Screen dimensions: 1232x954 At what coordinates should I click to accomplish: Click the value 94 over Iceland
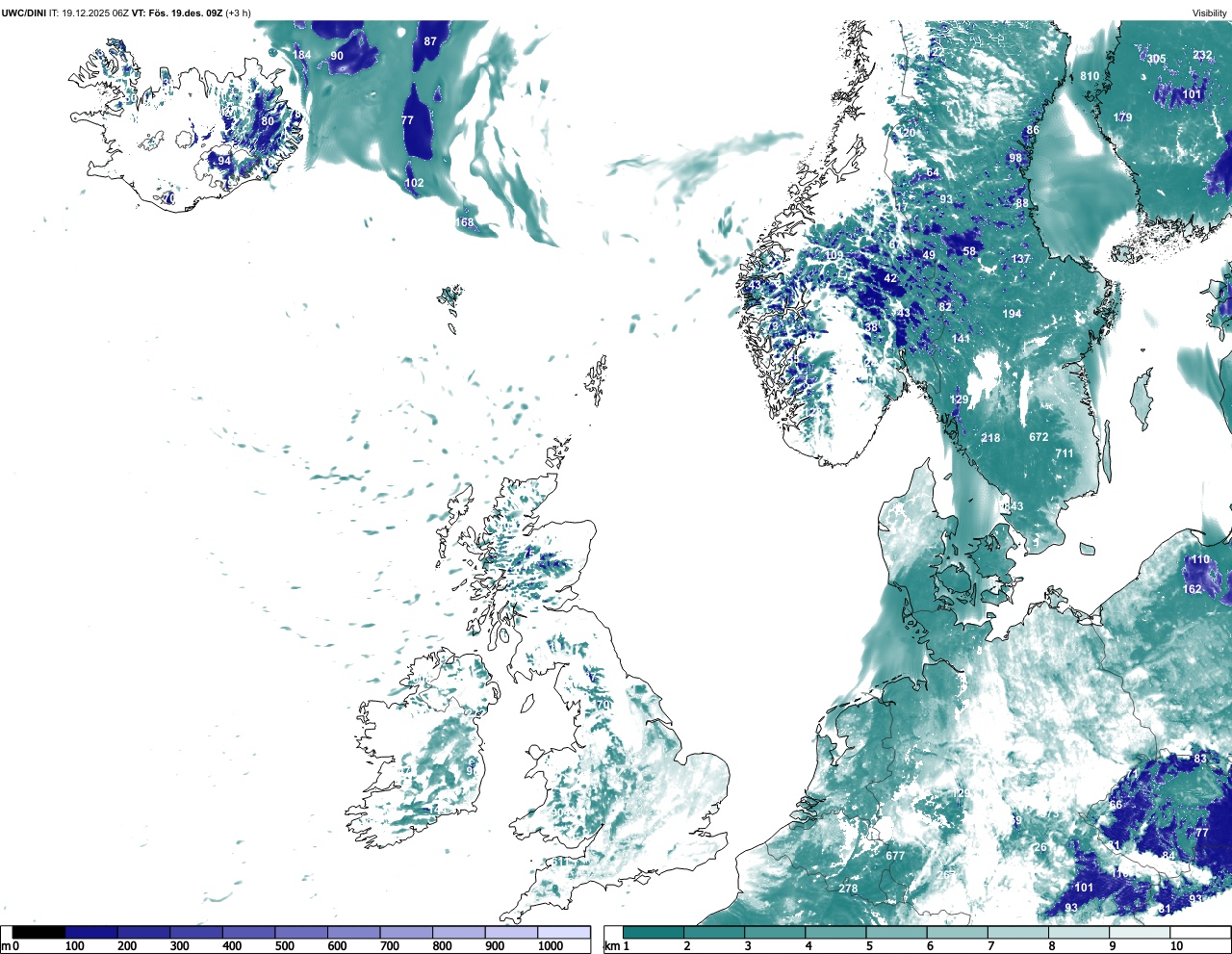(224, 161)
